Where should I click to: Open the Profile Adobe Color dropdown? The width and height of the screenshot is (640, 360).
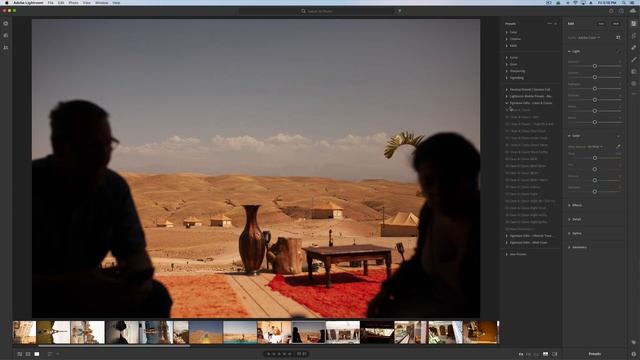589,38
